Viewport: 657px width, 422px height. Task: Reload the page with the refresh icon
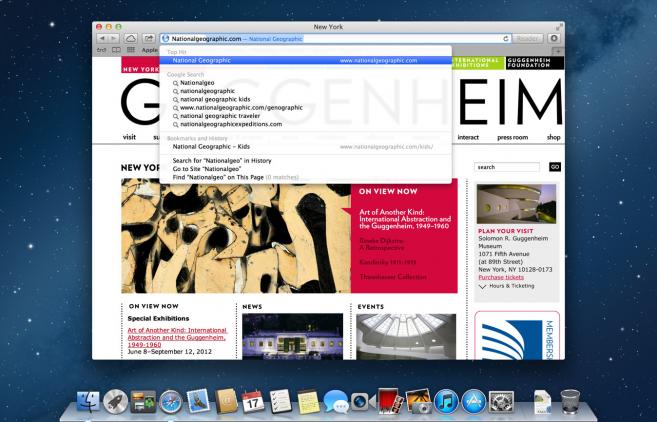pyautogui.click(x=506, y=39)
